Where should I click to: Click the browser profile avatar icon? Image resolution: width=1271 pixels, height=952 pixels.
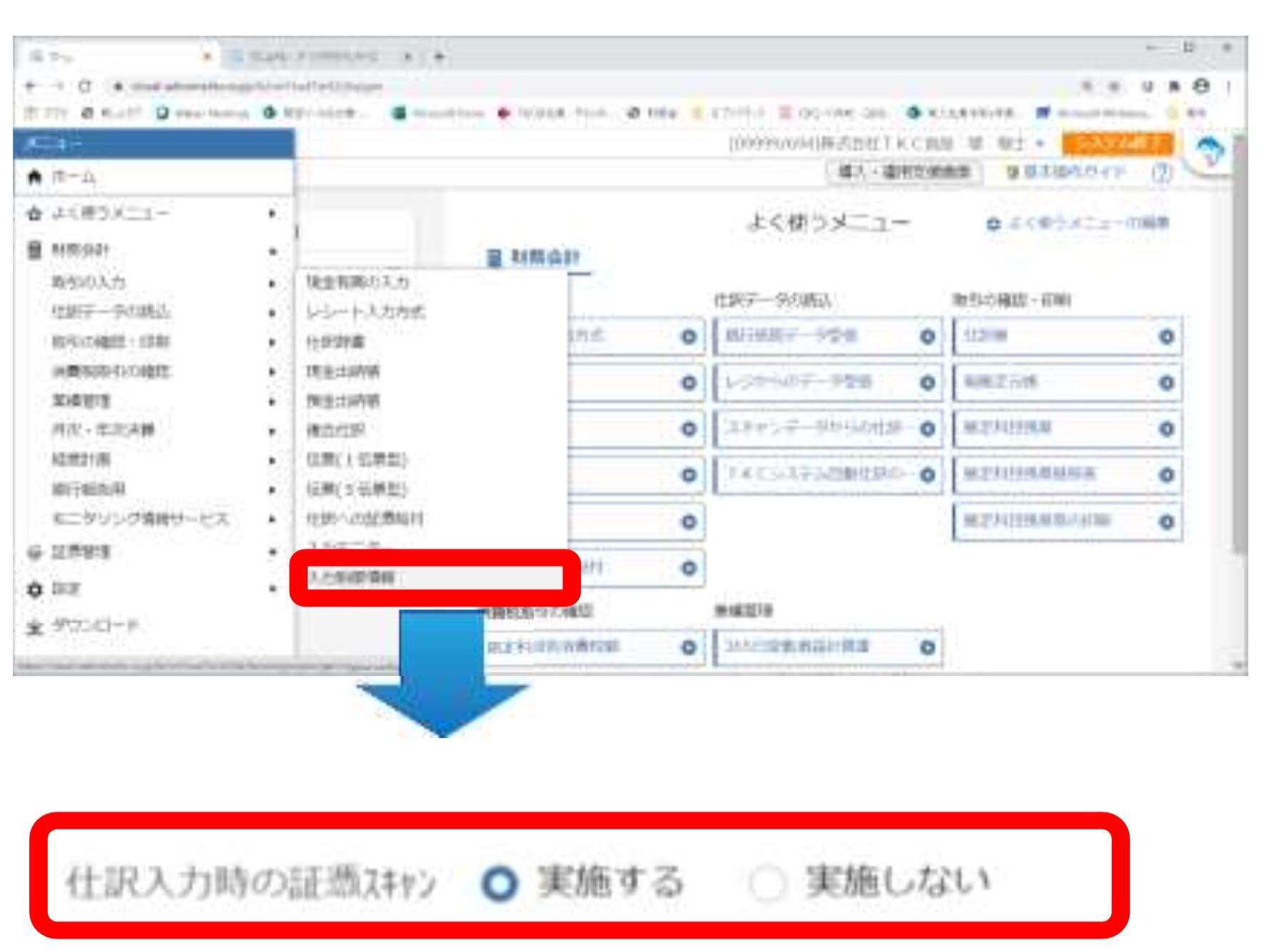point(1202,86)
